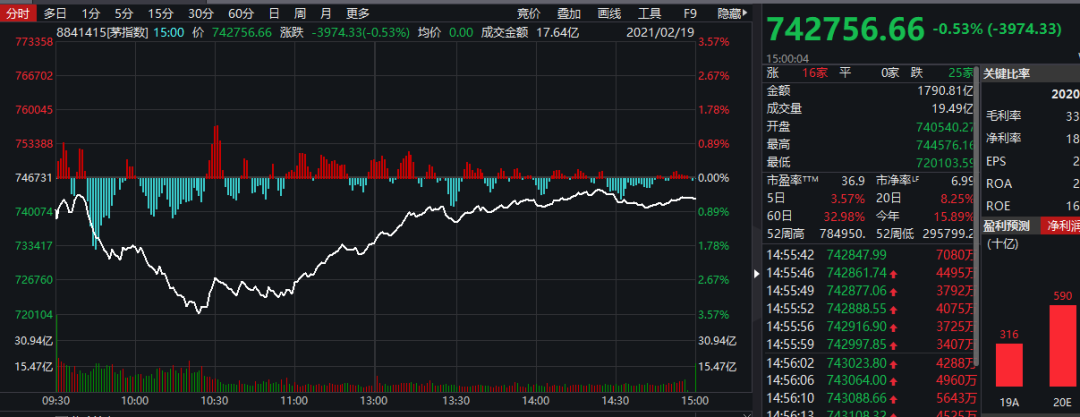1080x417 pixels.
Task: Open the 60分 period chart
Action: click(240, 14)
